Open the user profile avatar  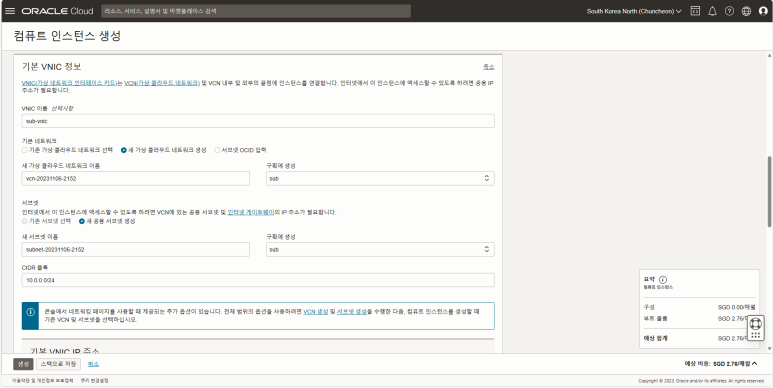coord(764,11)
